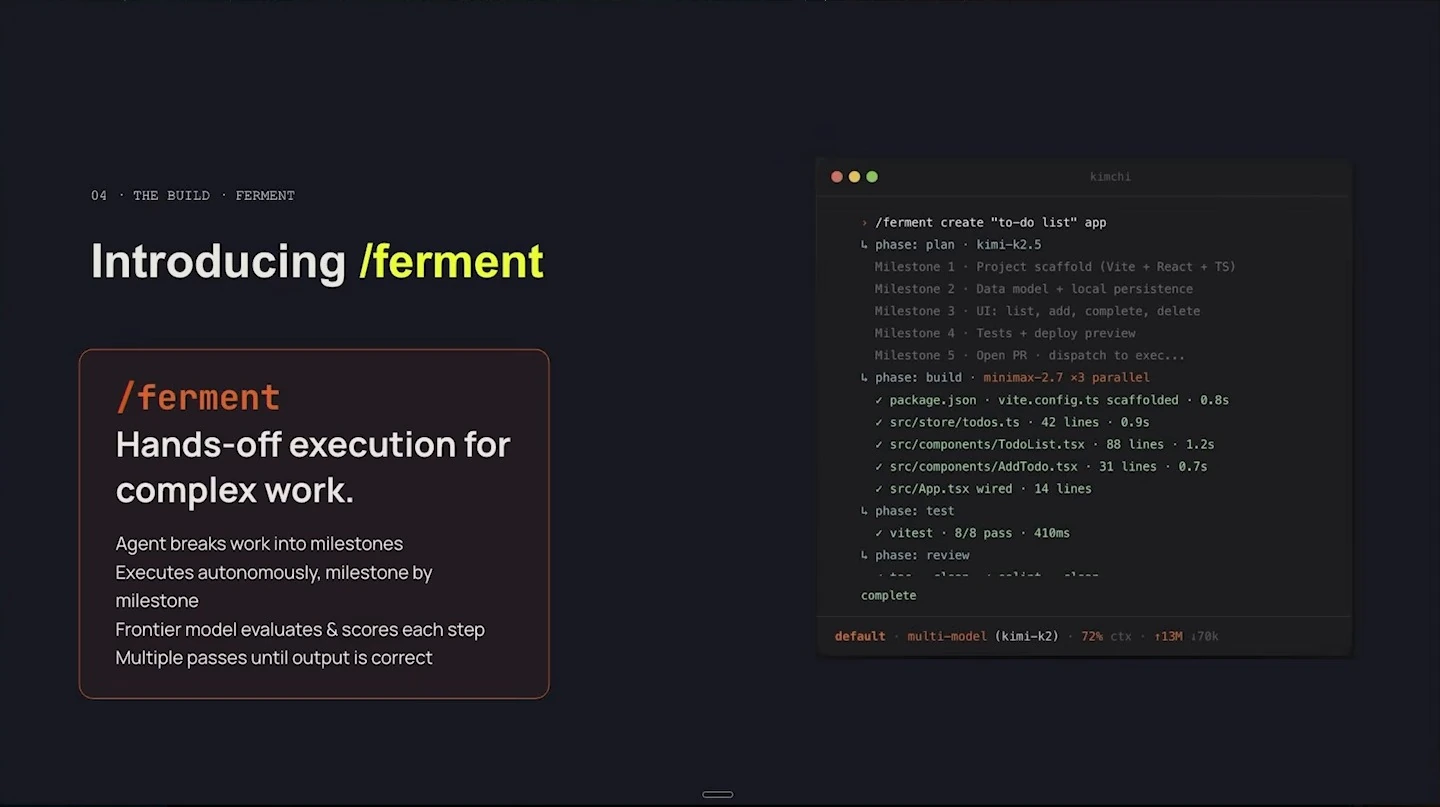Click the "phase: build" line
This screenshot has width=1440, height=807.
tap(1005, 378)
